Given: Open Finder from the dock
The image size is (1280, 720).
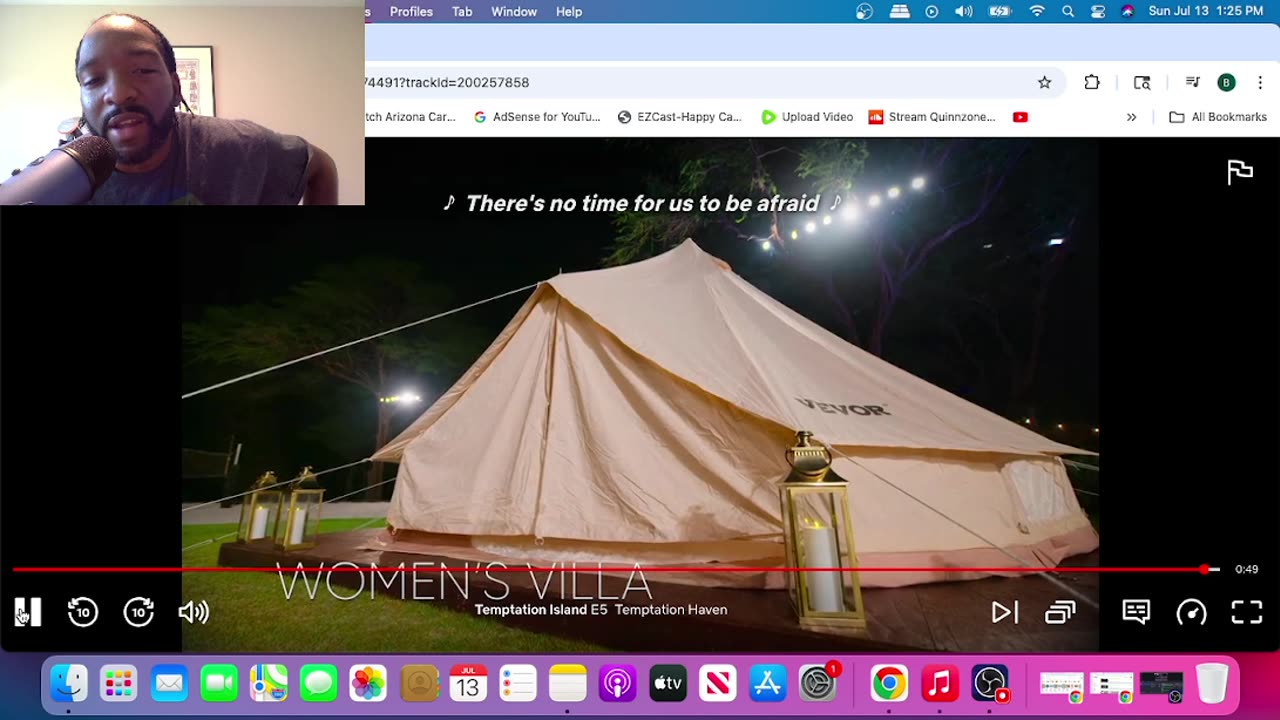Looking at the screenshot, I should tap(69, 684).
